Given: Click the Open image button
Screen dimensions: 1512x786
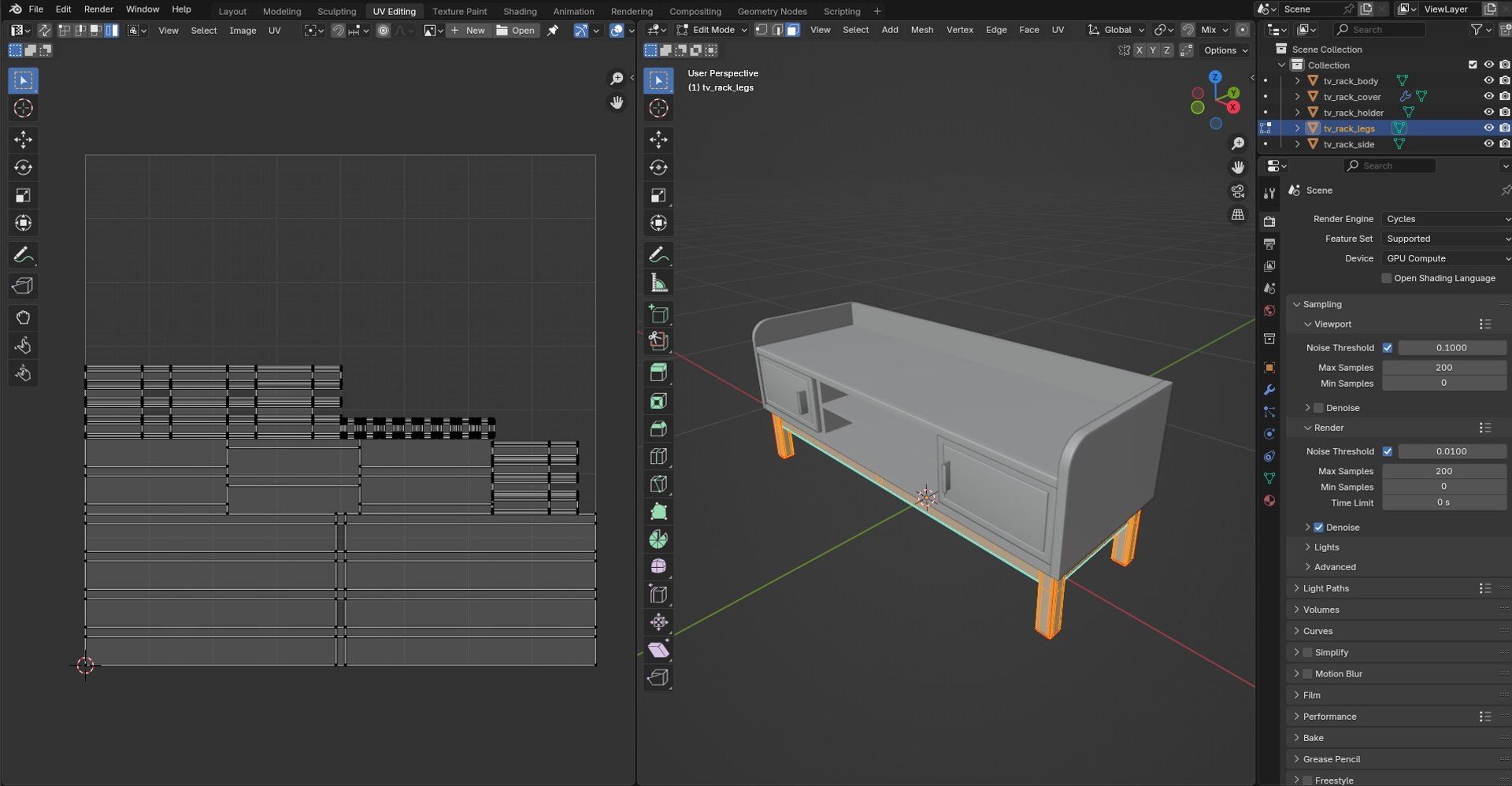Looking at the screenshot, I should (516, 30).
